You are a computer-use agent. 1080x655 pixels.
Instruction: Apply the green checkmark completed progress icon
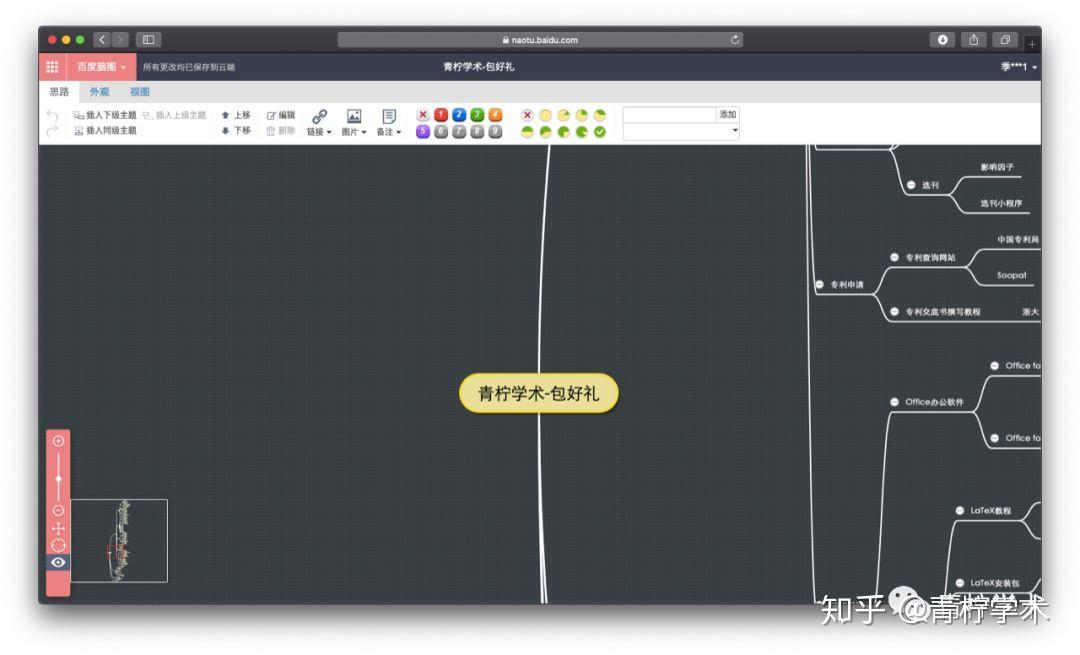click(x=601, y=130)
